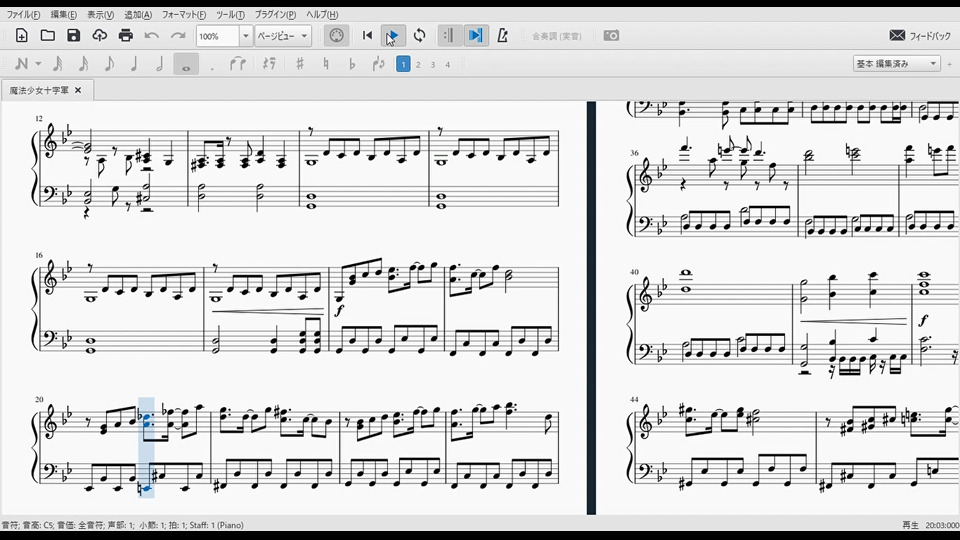The height and width of the screenshot is (540, 960).
Task: Switch to voice 3
Action: click(x=433, y=64)
